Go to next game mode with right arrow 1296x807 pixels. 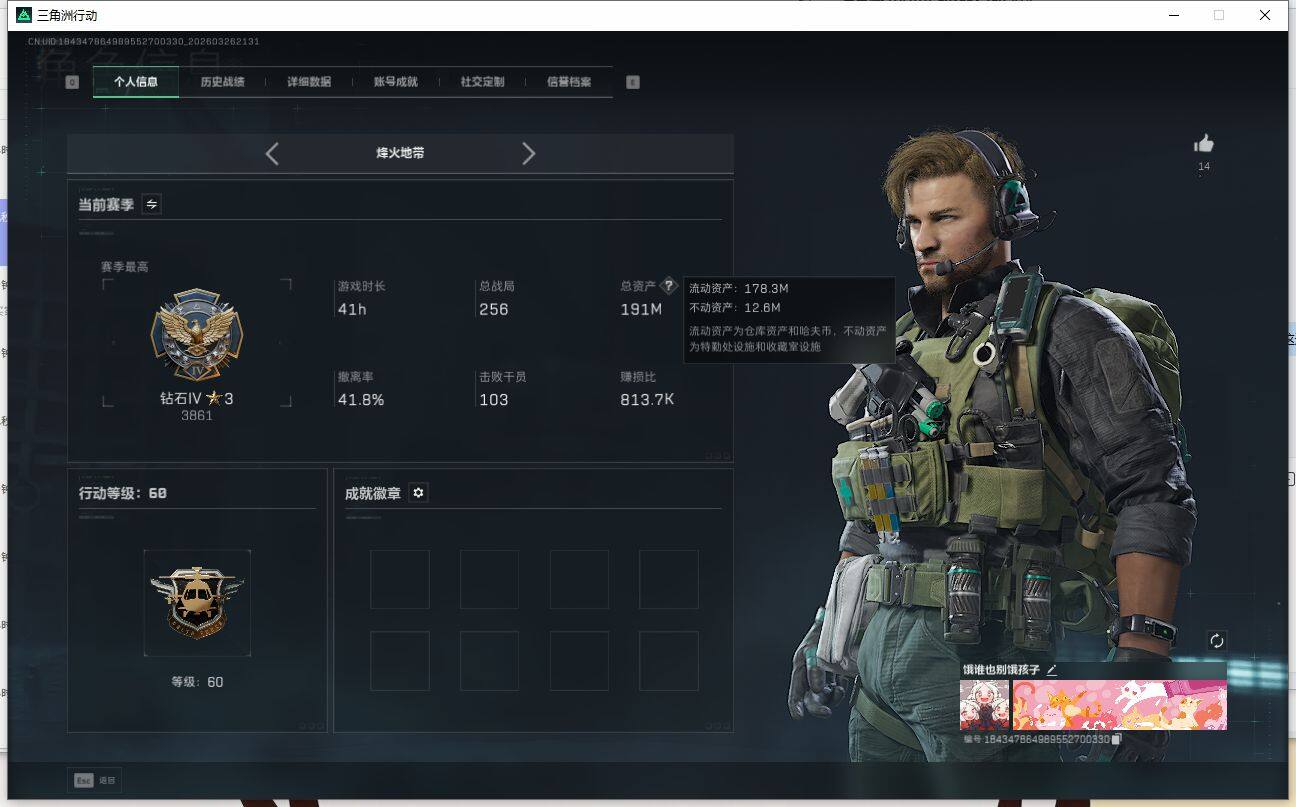pyautogui.click(x=529, y=153)
